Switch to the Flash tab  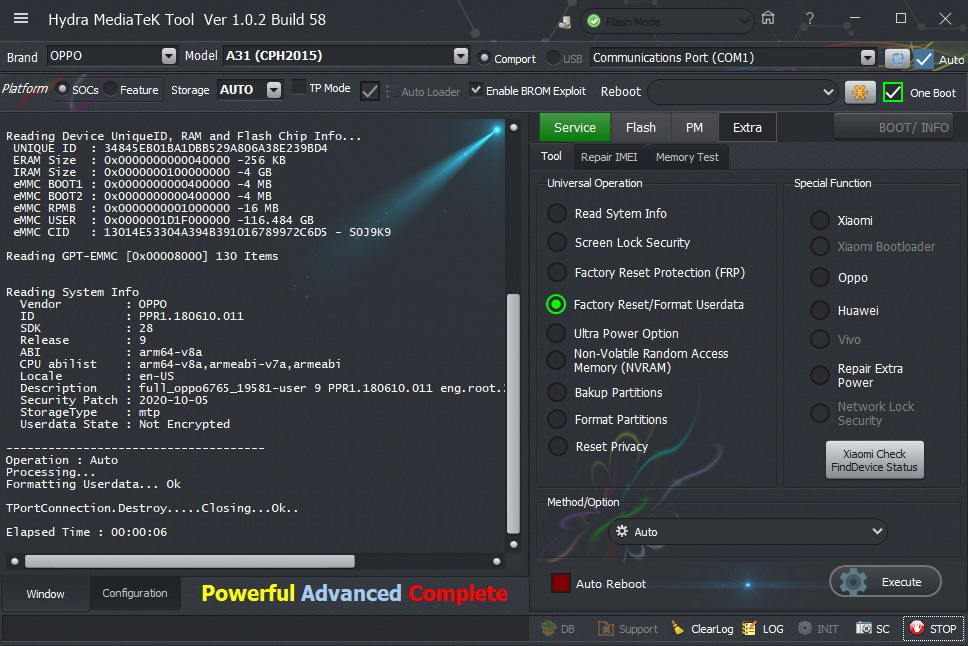pyautogui.click(x=641, y=127)
